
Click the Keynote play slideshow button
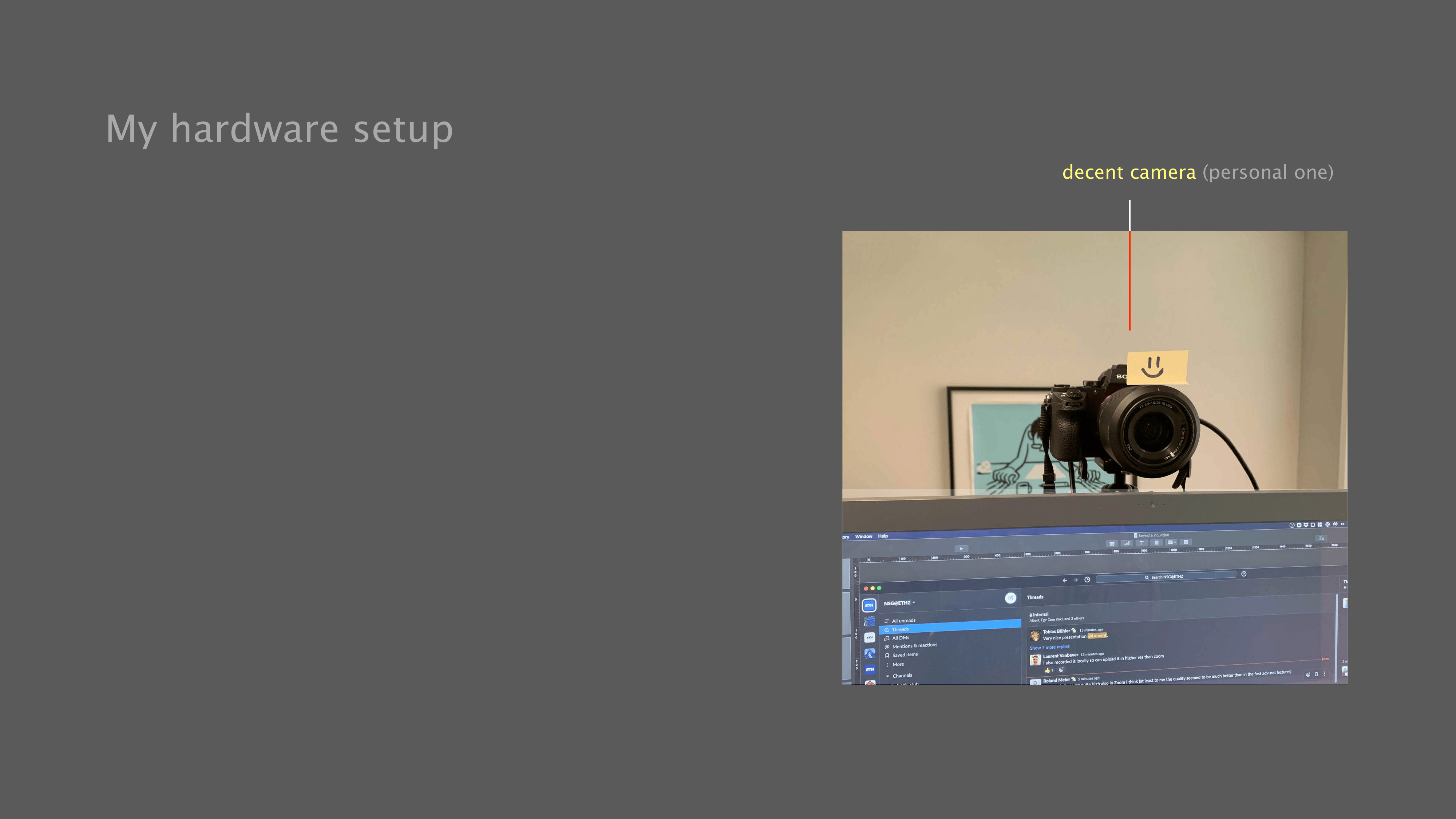pos(961,548)
